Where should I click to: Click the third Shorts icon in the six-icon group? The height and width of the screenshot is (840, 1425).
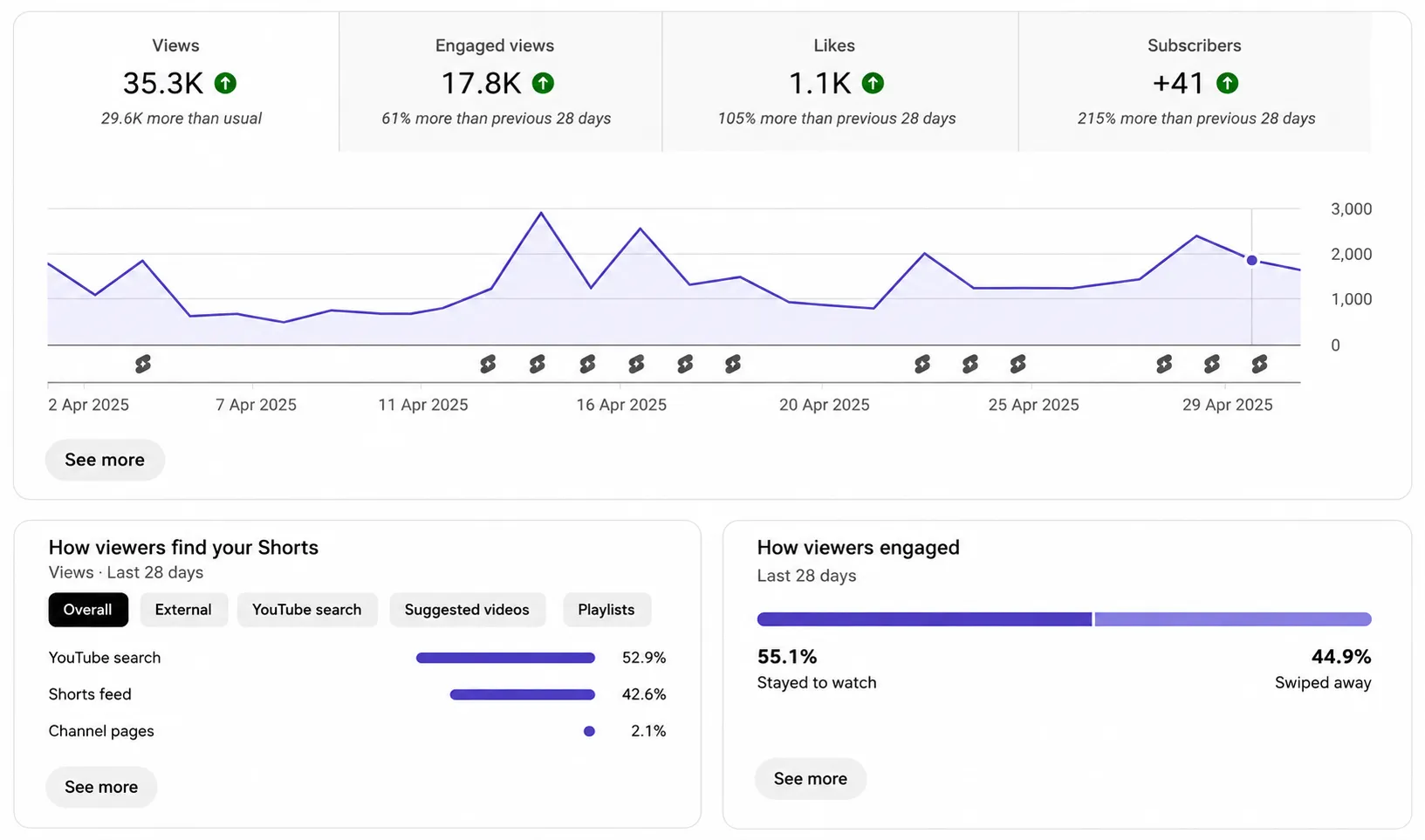click(x=587, y=364)
